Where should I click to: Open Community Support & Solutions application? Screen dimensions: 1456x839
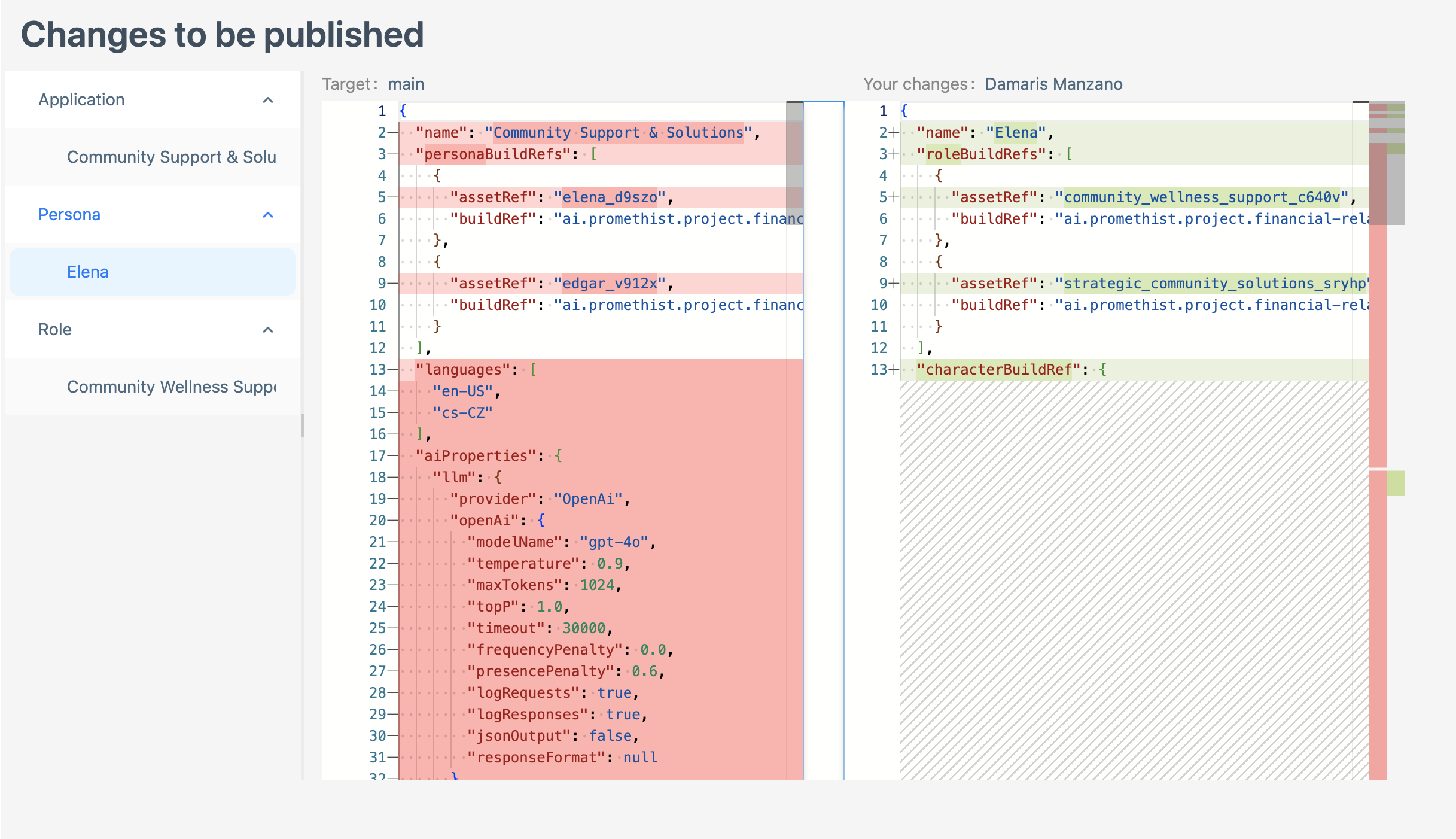click(171, 157)
